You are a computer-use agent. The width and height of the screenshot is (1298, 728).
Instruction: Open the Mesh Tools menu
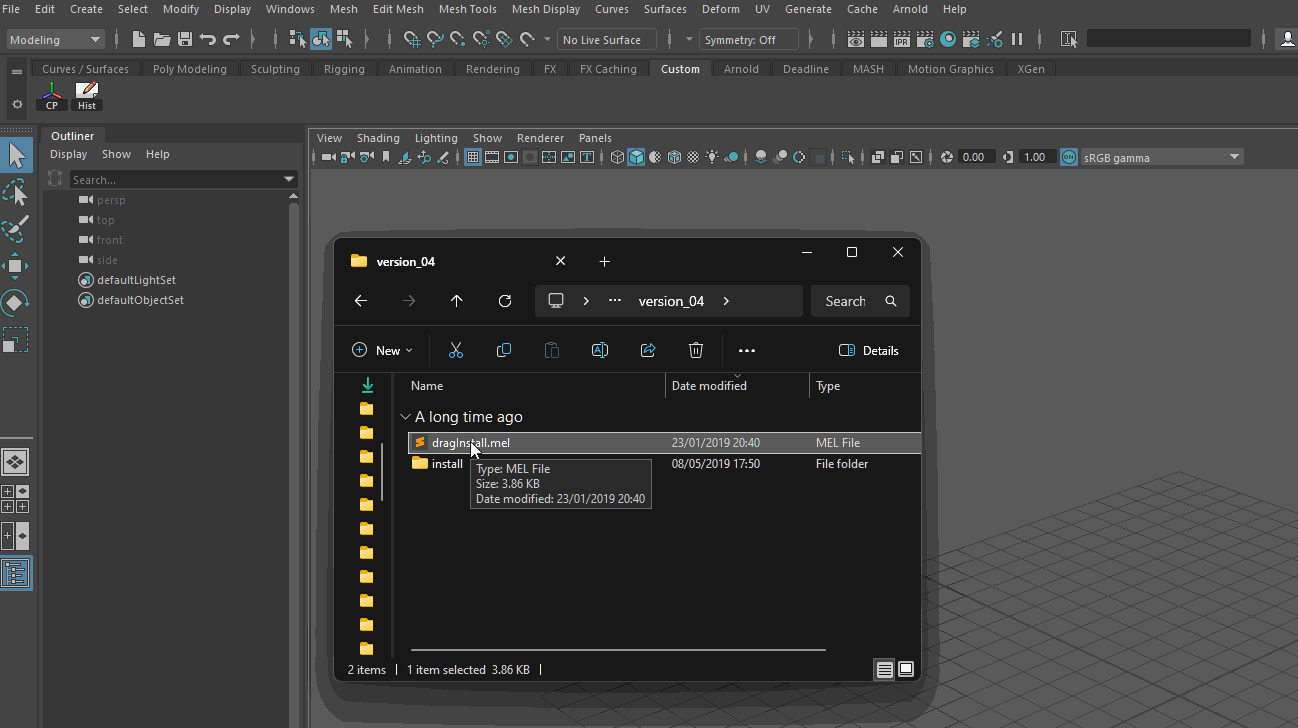coord(467,9)
